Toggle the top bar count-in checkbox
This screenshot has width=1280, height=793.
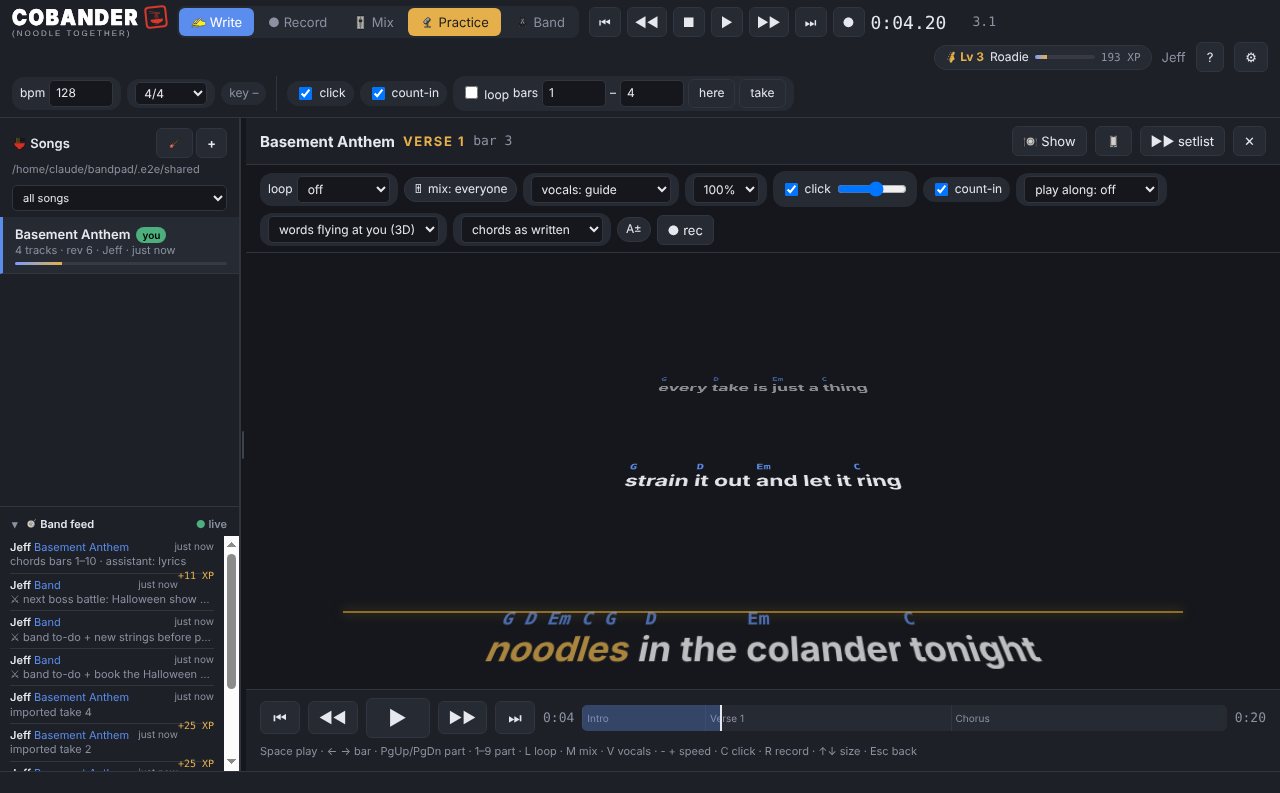click(378, 93)
